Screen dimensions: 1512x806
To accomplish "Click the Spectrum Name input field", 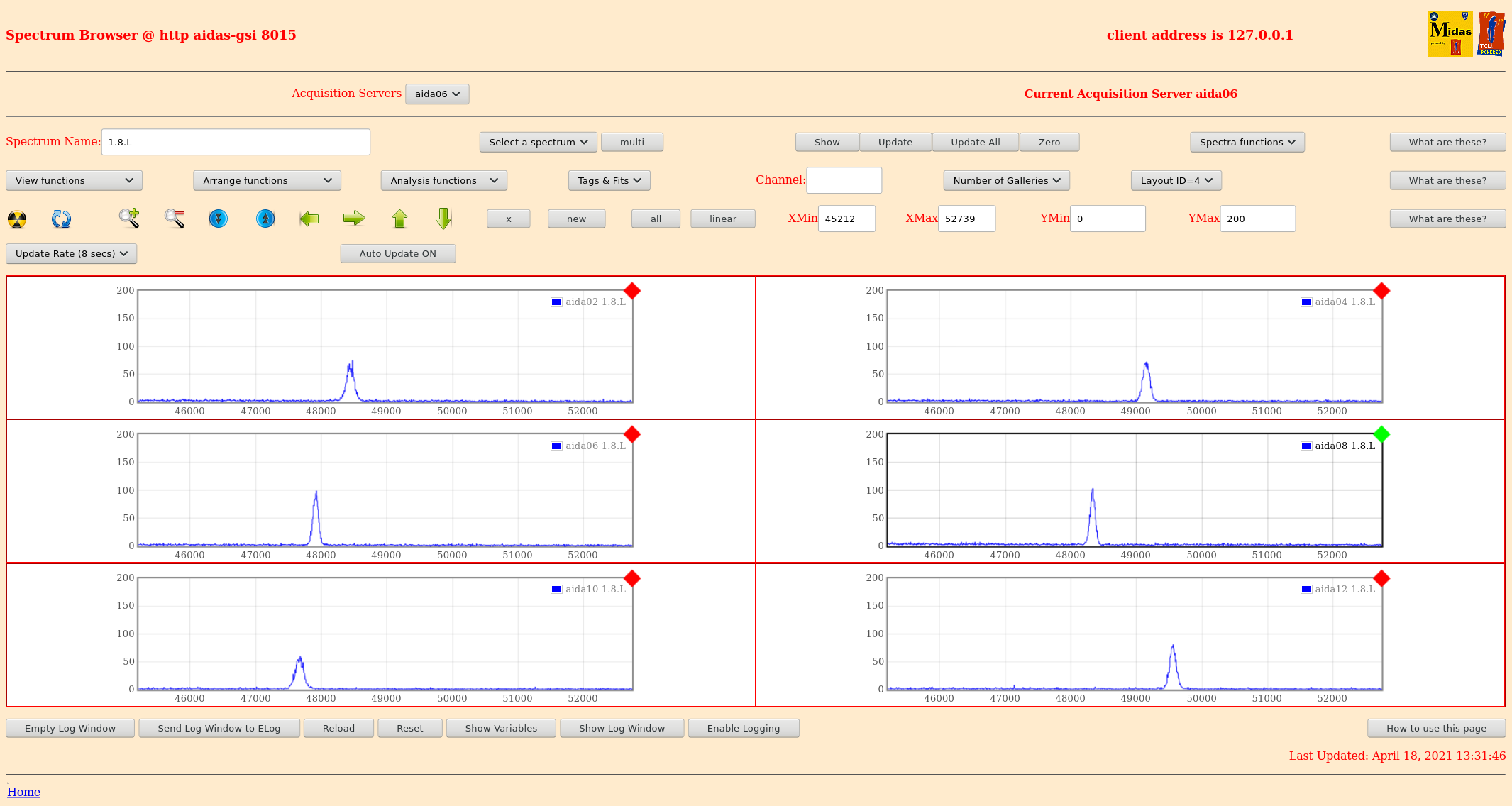I will [x=236, y=142].
